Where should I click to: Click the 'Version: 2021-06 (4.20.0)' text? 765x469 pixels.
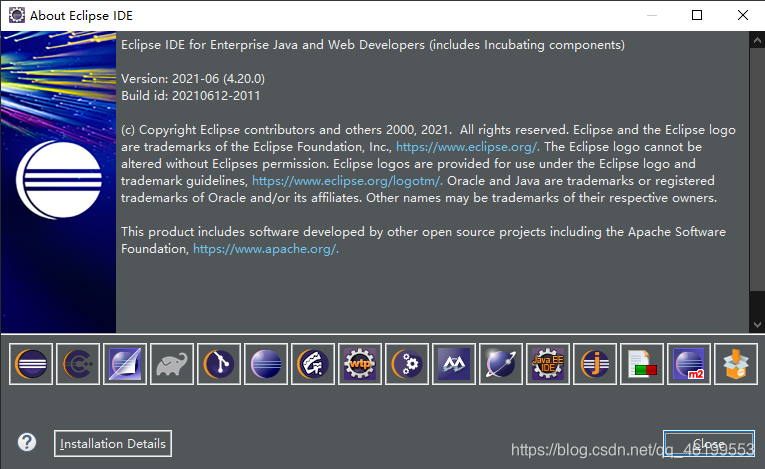click(x=193, y=79)
